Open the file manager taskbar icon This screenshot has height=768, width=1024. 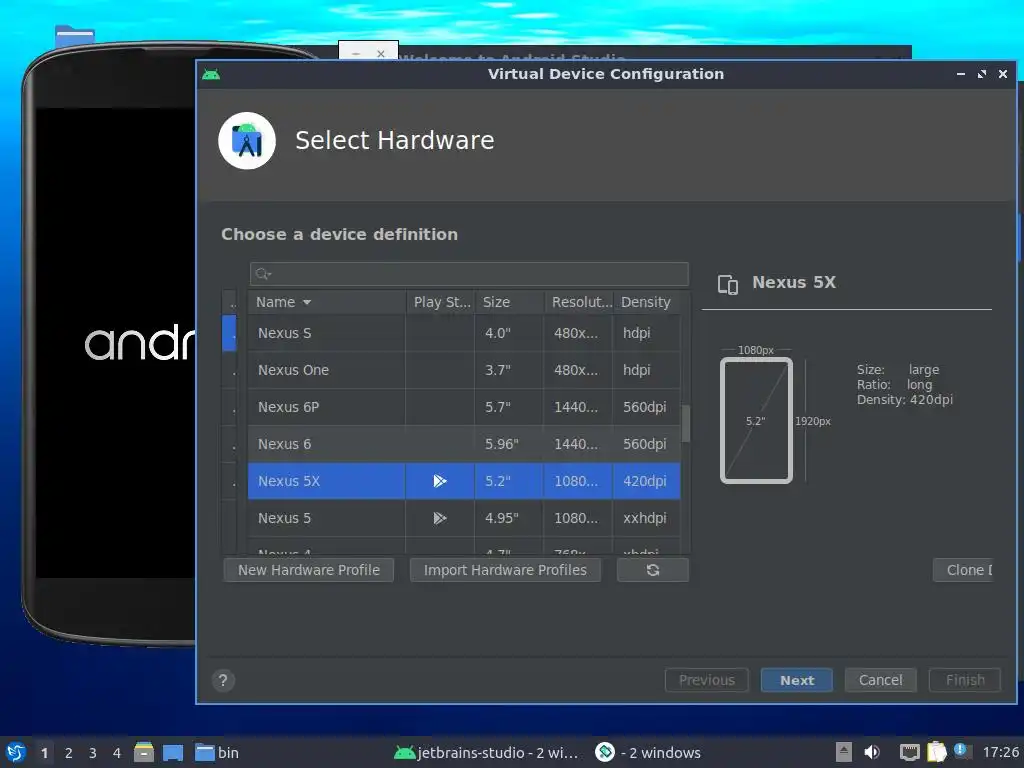(x=144, y=752)
